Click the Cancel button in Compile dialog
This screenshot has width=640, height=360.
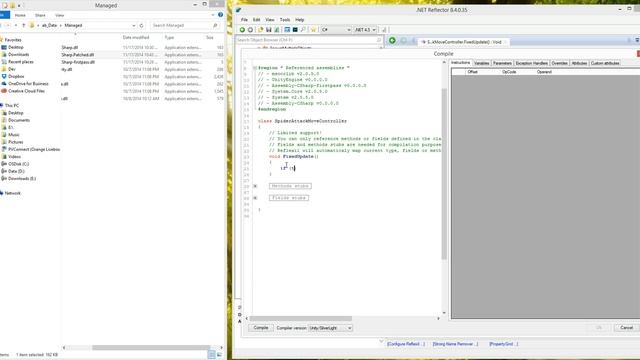click(626, 328)
